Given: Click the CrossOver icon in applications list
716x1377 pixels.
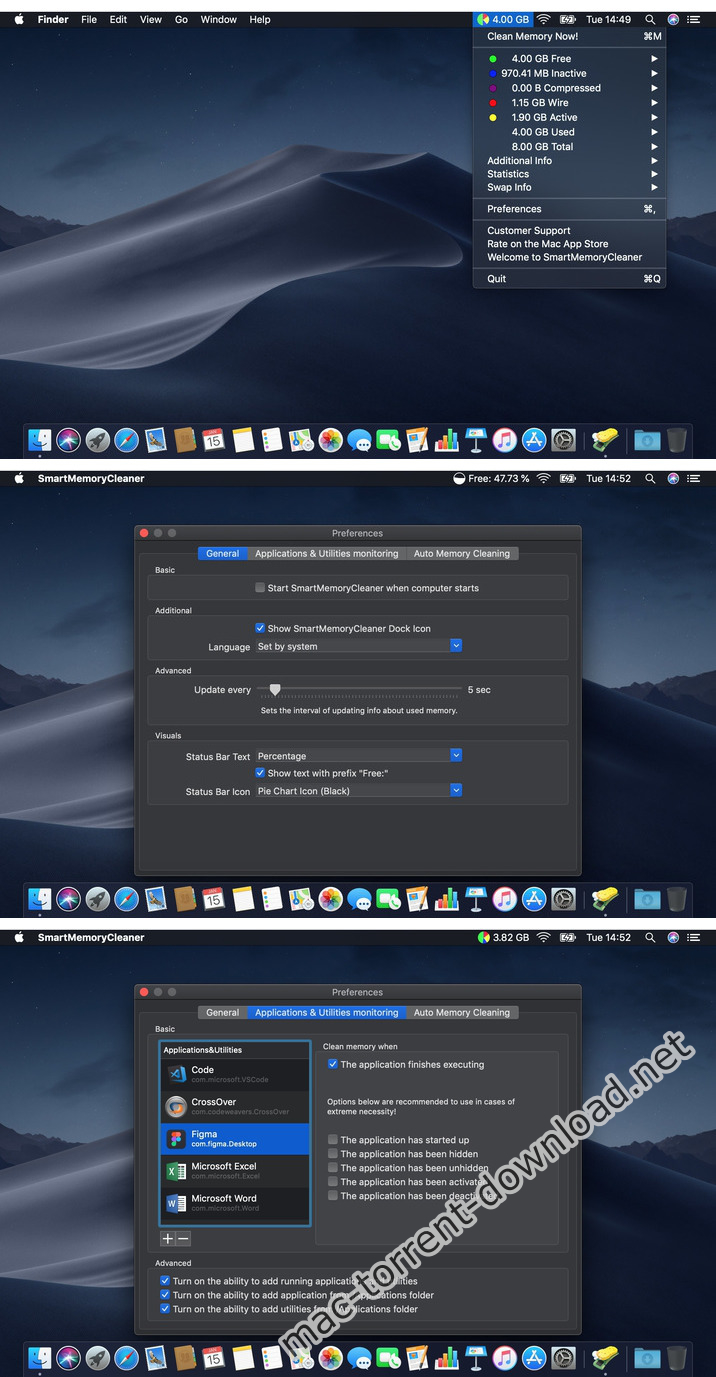Looking at the screenshot, I should (176, 1106).
